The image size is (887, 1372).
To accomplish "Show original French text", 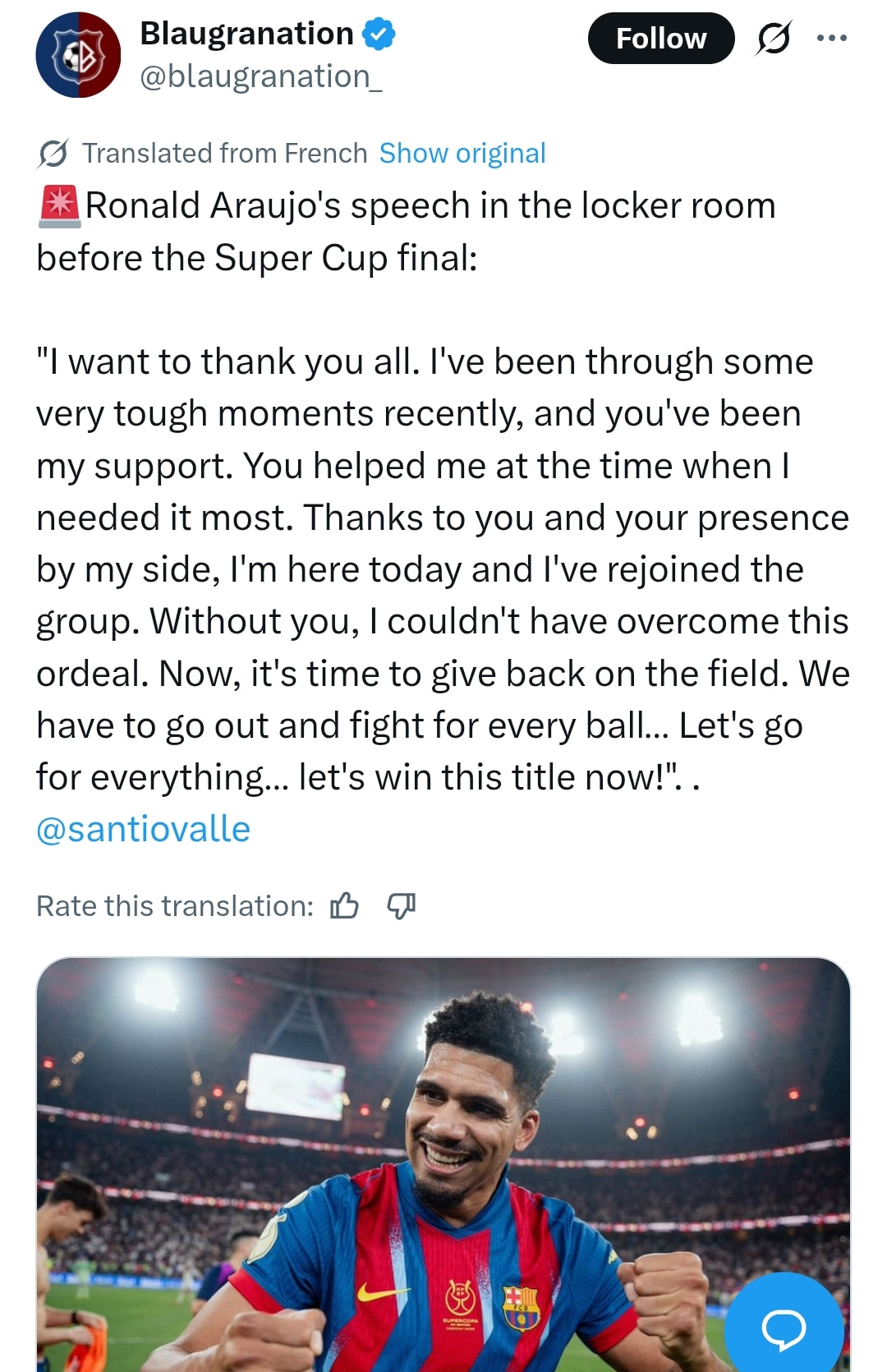I will pyautogui.click(x=462, y=154).
